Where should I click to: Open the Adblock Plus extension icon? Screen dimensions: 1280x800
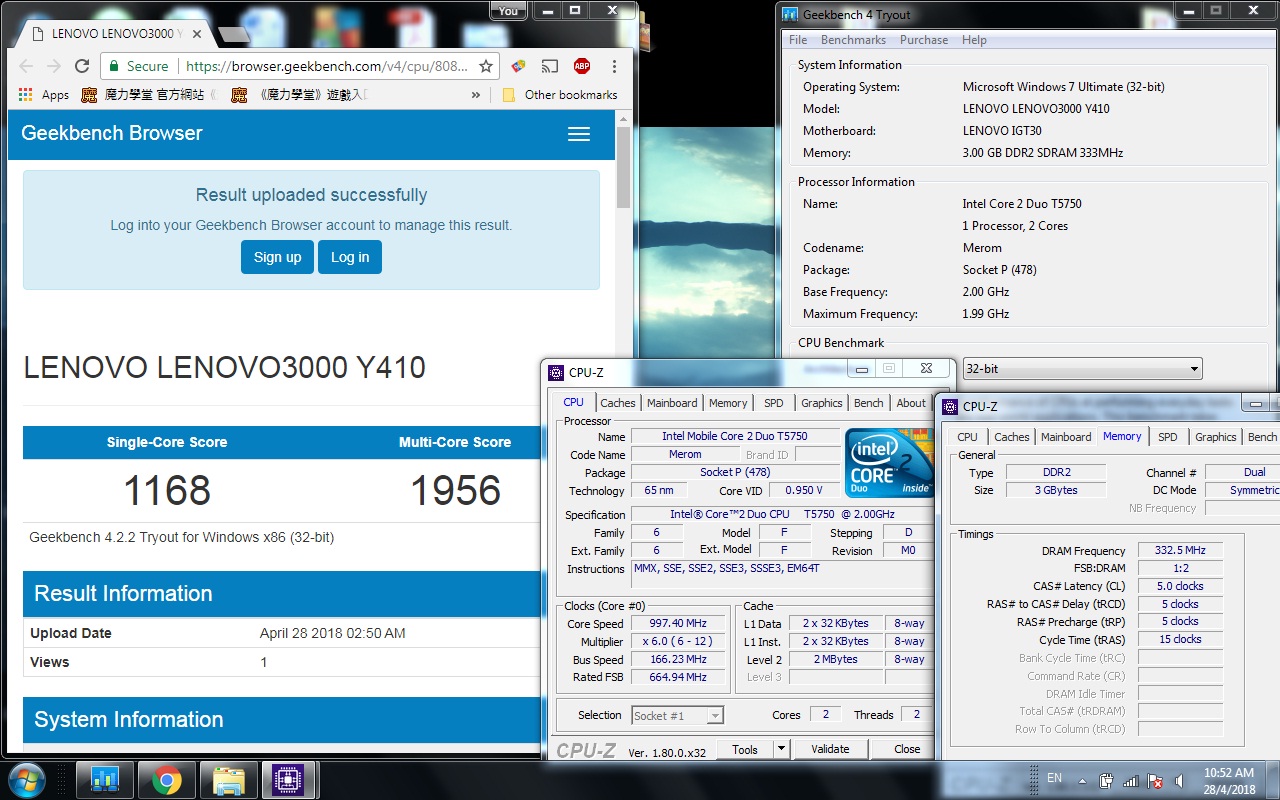pyautogui.click(x=582, y=66)
